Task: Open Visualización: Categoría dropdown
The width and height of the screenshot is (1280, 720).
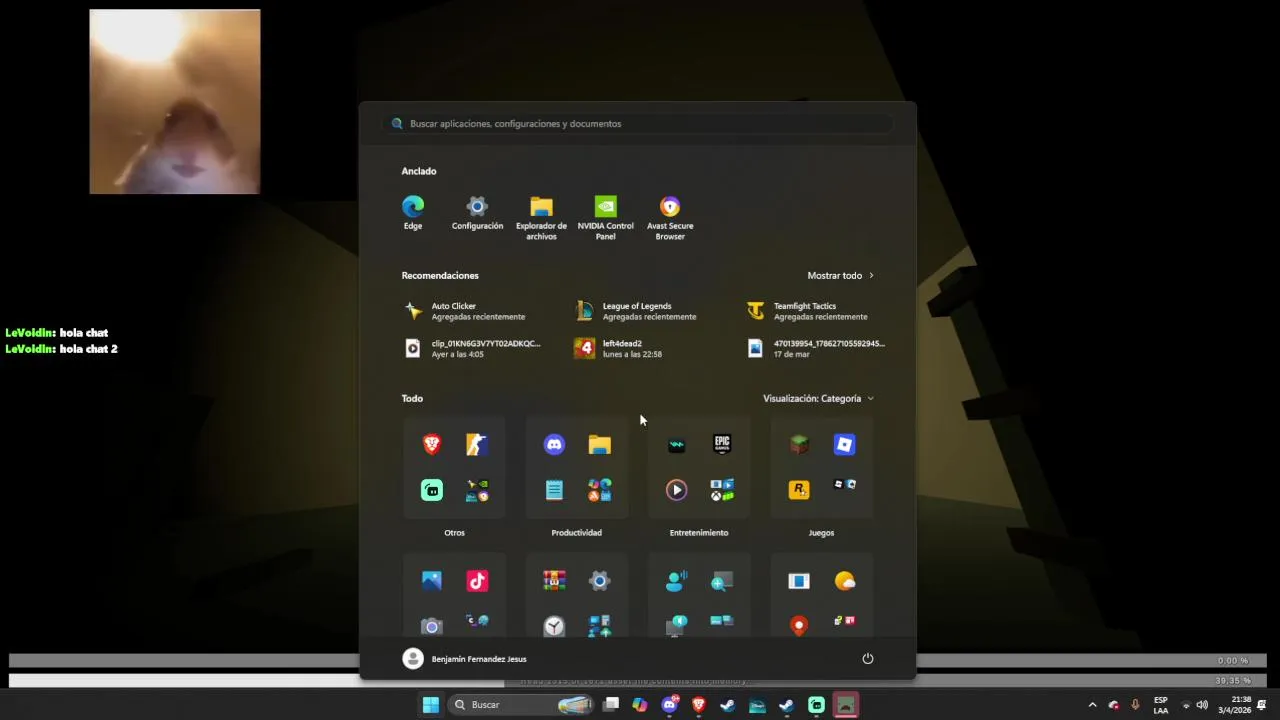Action: click(x=818, y=398)
